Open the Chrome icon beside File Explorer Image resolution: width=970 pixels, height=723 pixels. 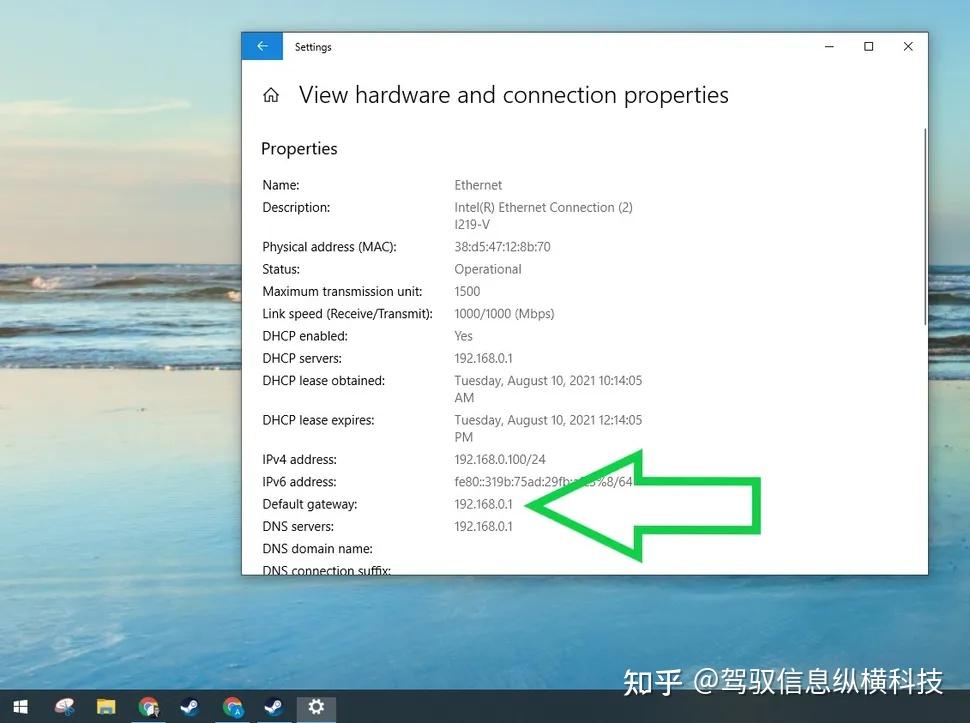click(x=148, y=706)
